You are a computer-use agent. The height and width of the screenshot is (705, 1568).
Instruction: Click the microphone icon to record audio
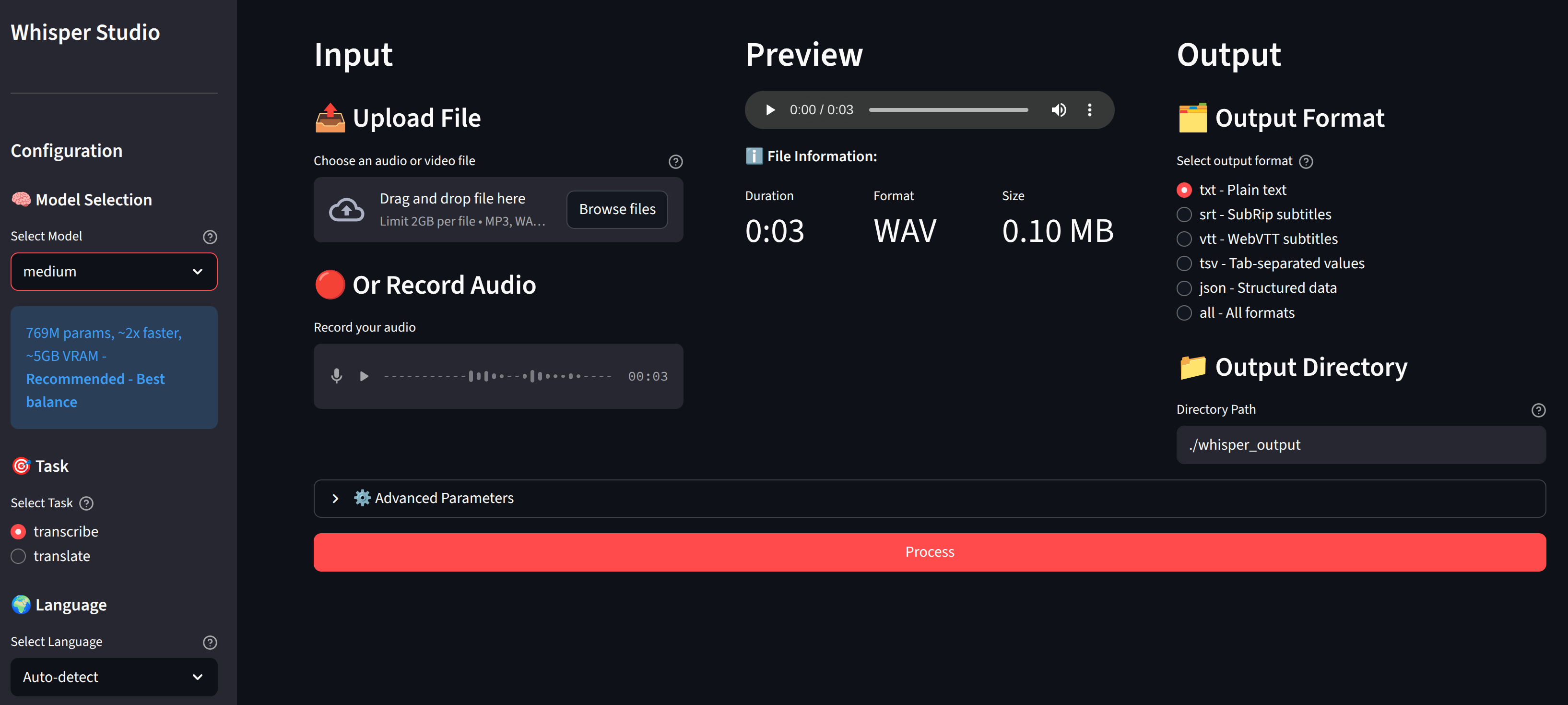tap(337, 376)
